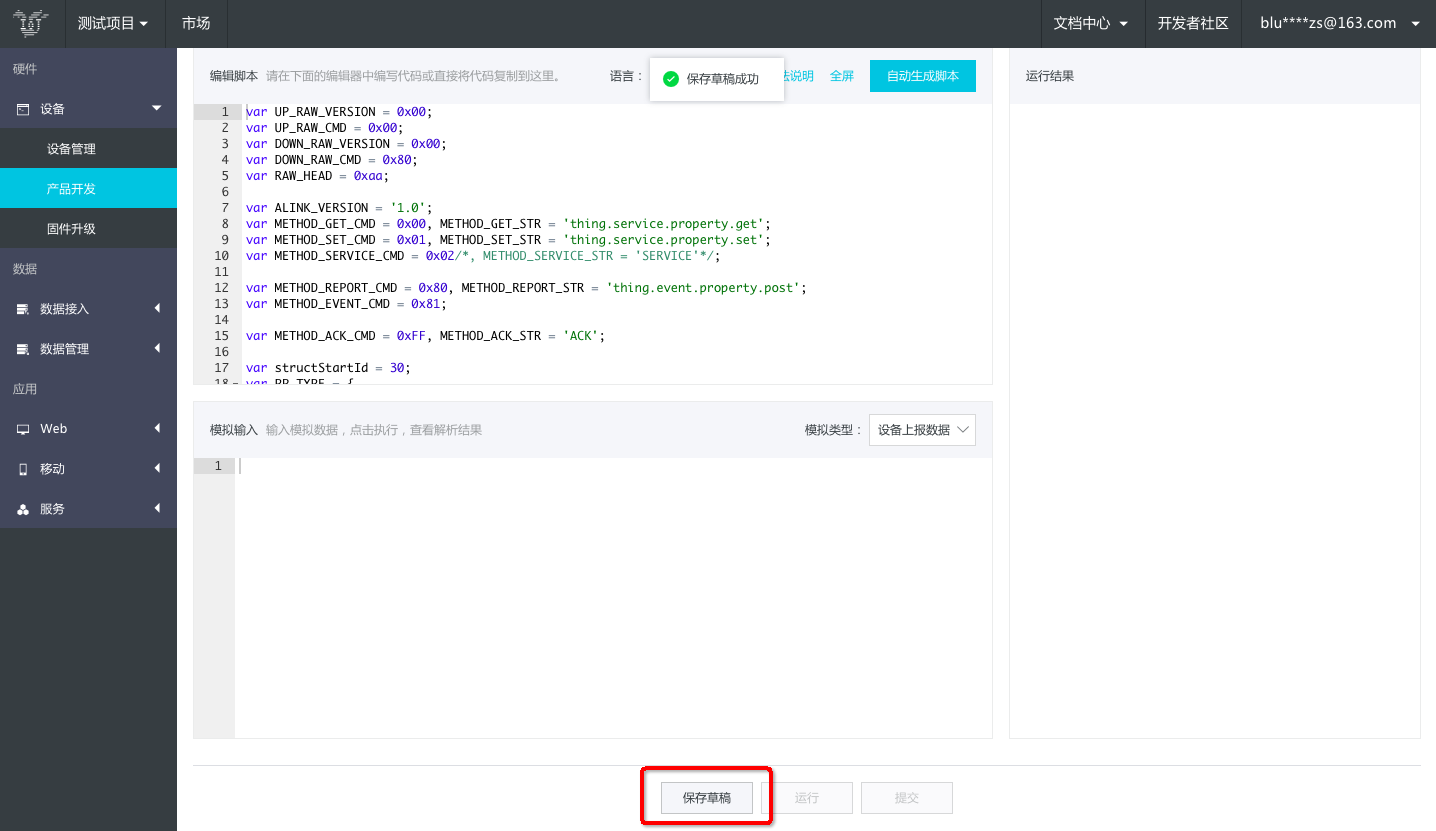Click the 提交 button
The width and height of the screenshot is (1436, 831).
click(x=907, y=798)
